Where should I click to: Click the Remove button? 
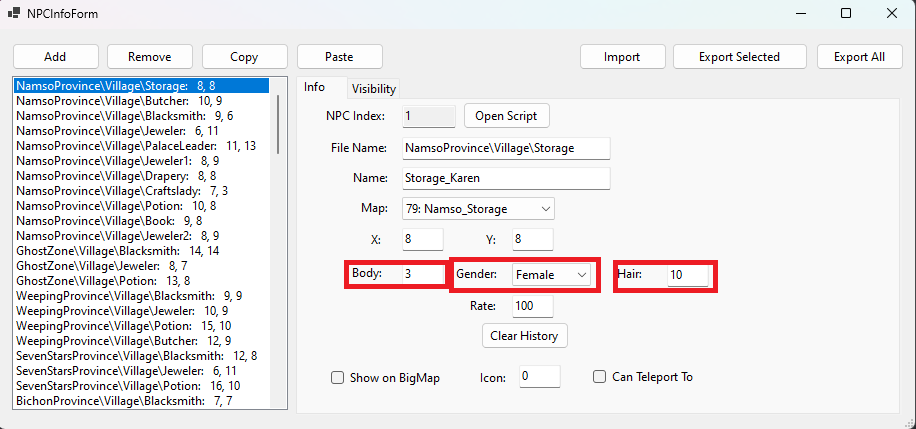coord(150,57)
